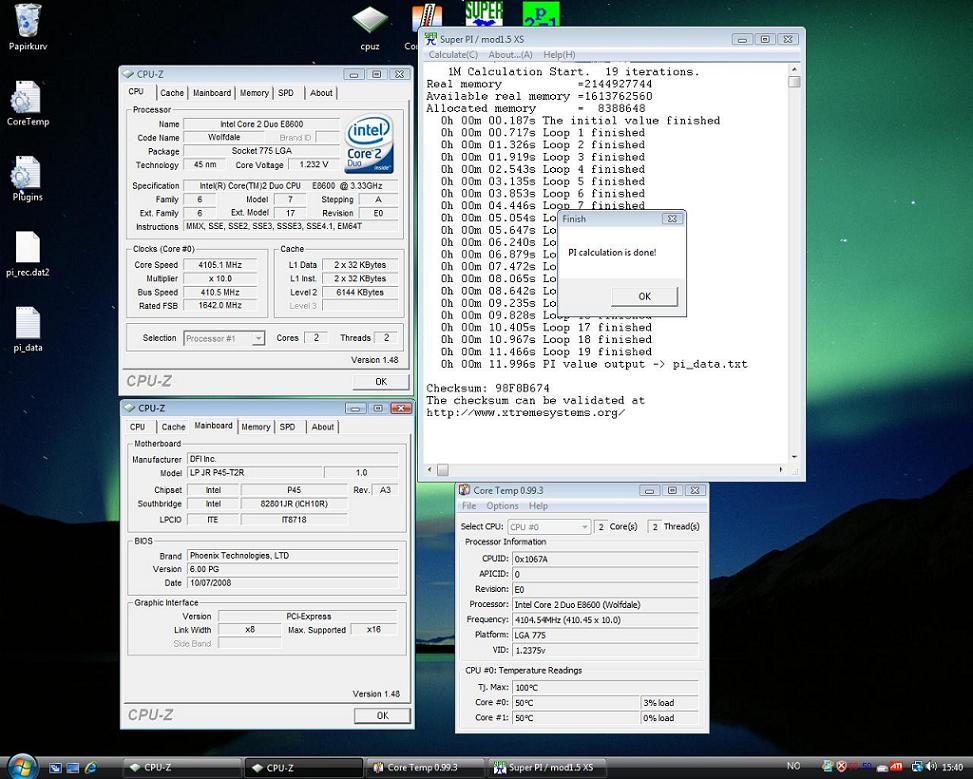This screenshot has width=973, height=779.
Task: Click the red security alert tray icon
Action: 841,767
